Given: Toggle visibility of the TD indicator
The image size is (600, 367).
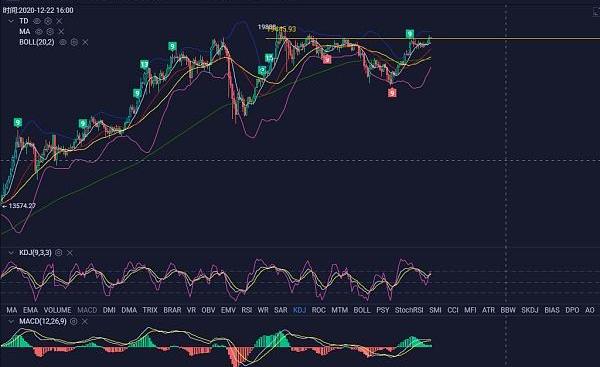Looking at the screenshot, I should coord(37,21).
